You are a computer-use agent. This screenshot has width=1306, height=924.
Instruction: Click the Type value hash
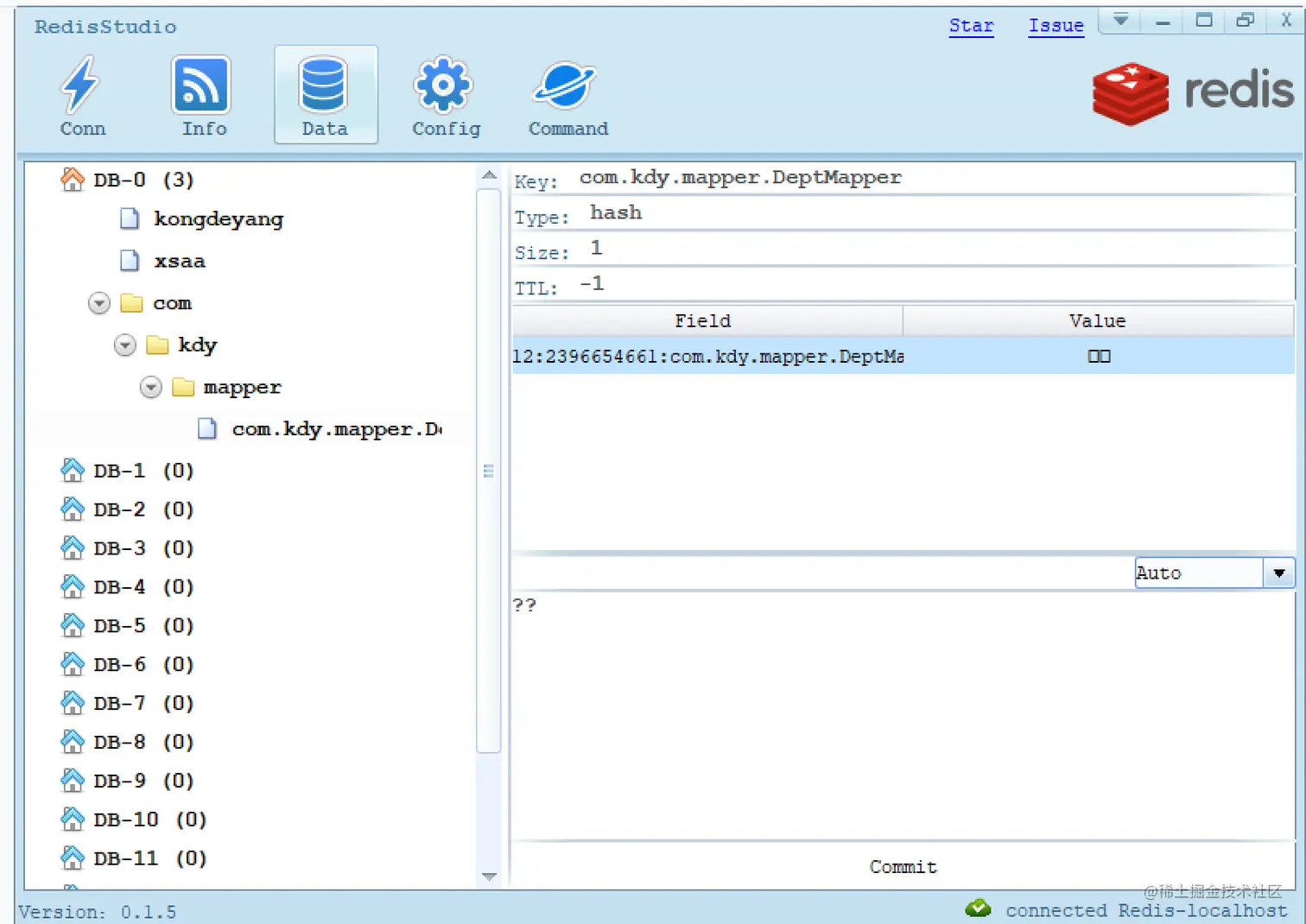pos(616,212)
